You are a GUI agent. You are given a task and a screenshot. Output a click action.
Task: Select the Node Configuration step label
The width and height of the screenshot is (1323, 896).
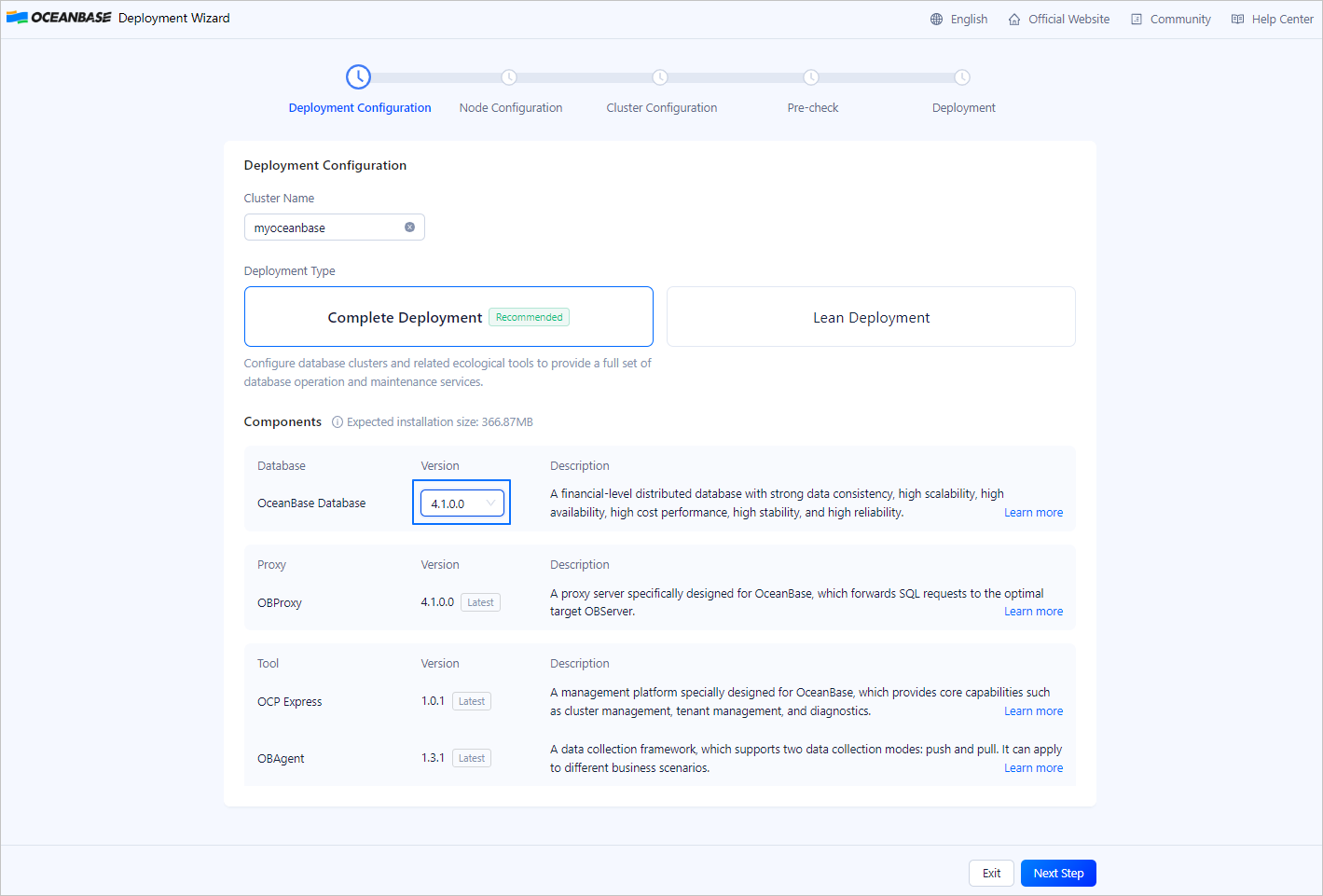[511, 108]
